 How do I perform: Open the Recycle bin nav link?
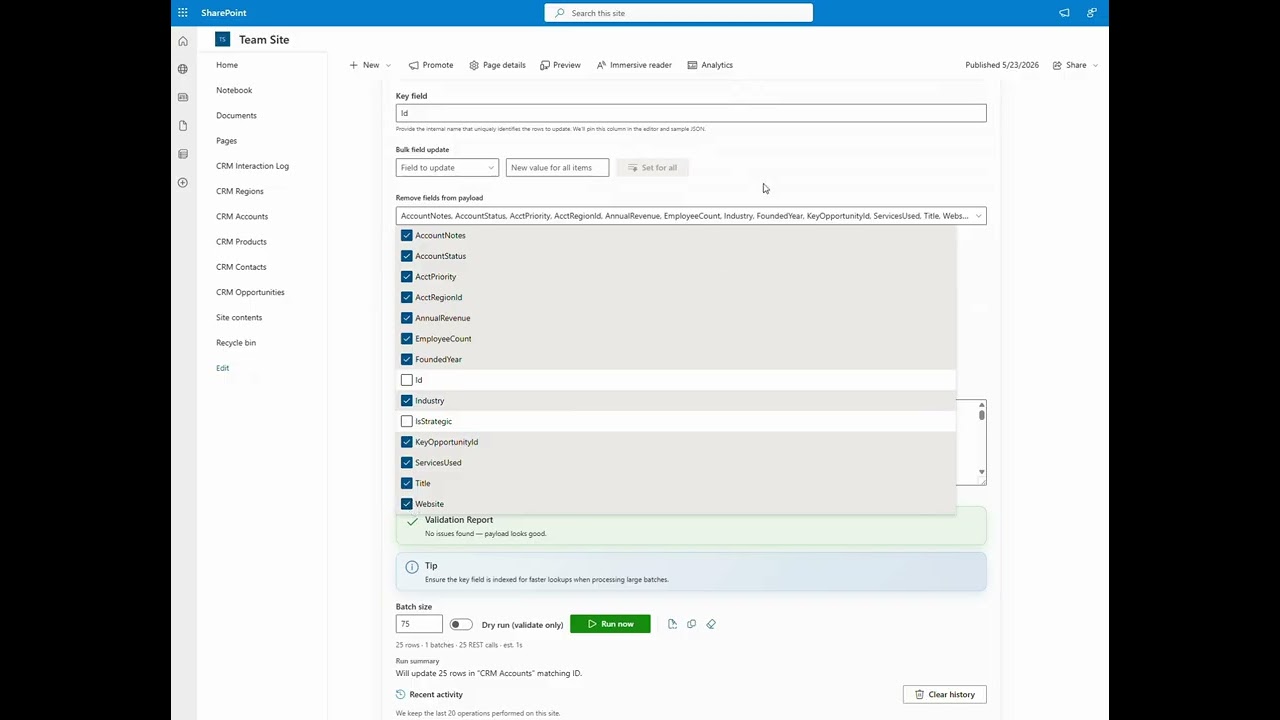236,342
